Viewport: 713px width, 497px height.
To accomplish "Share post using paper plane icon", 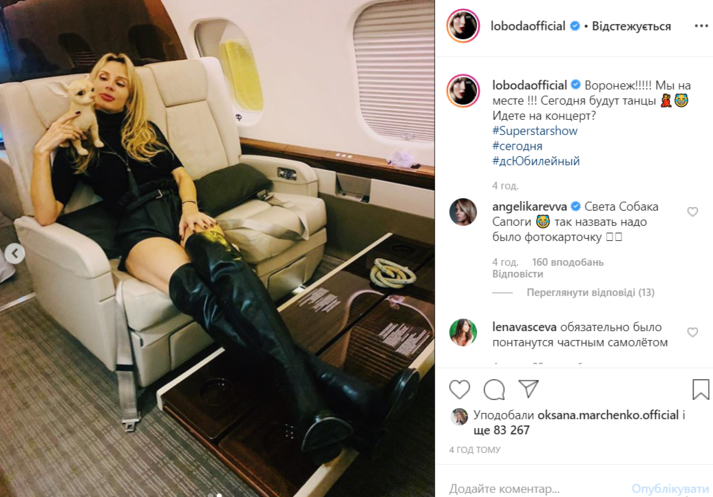I will pyautogui.click(x=528, y=389).
